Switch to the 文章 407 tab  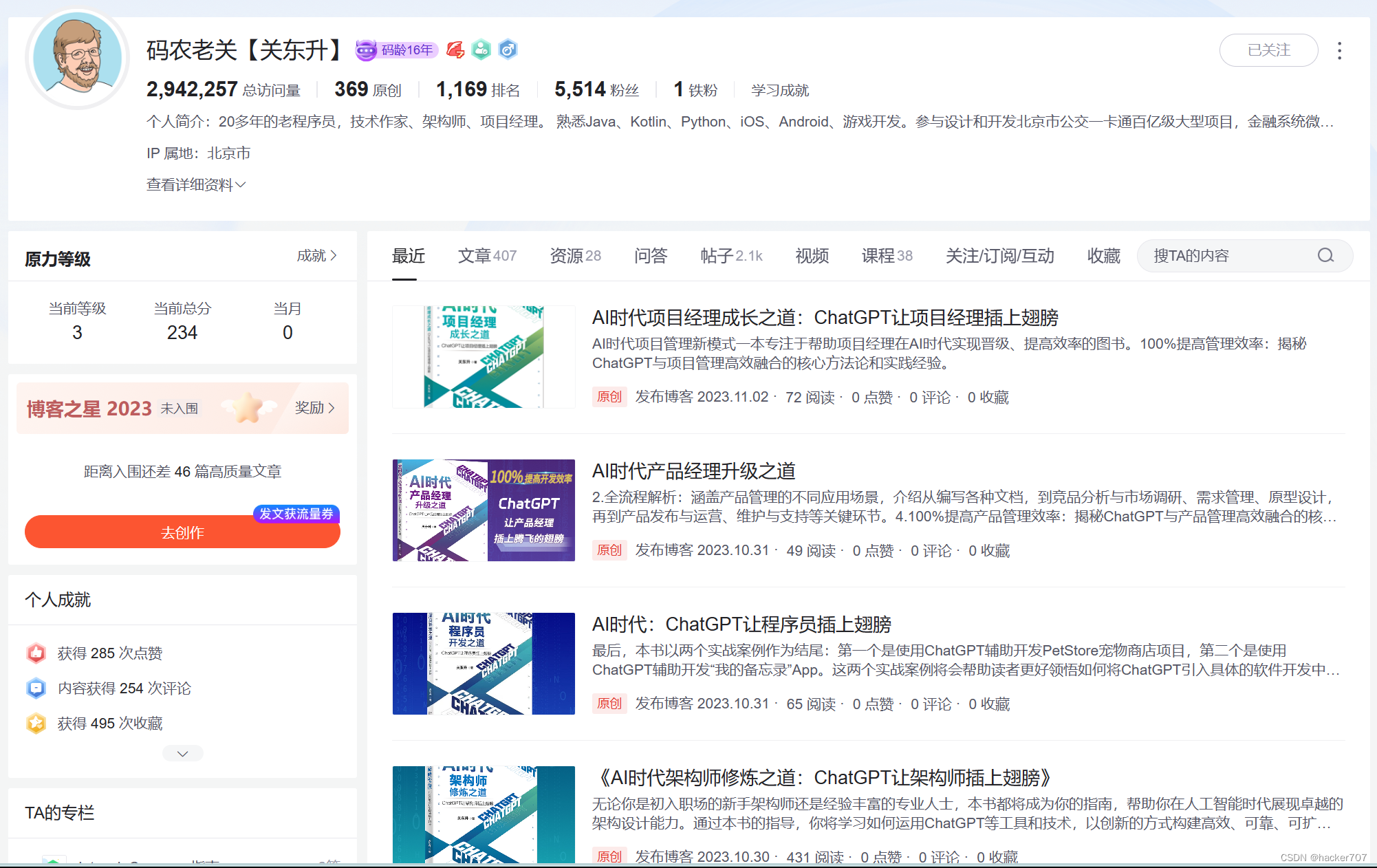(486, 256)
